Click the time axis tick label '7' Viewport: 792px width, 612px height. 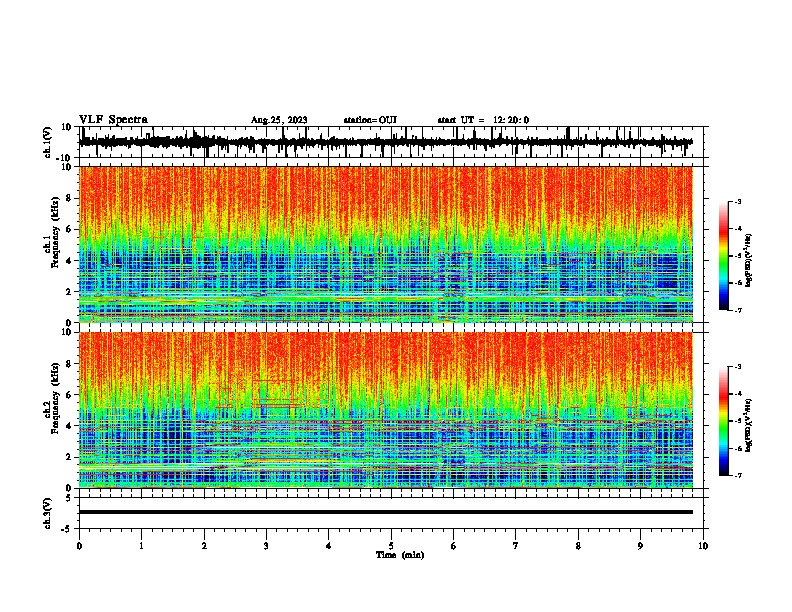[x=516, y=546]
